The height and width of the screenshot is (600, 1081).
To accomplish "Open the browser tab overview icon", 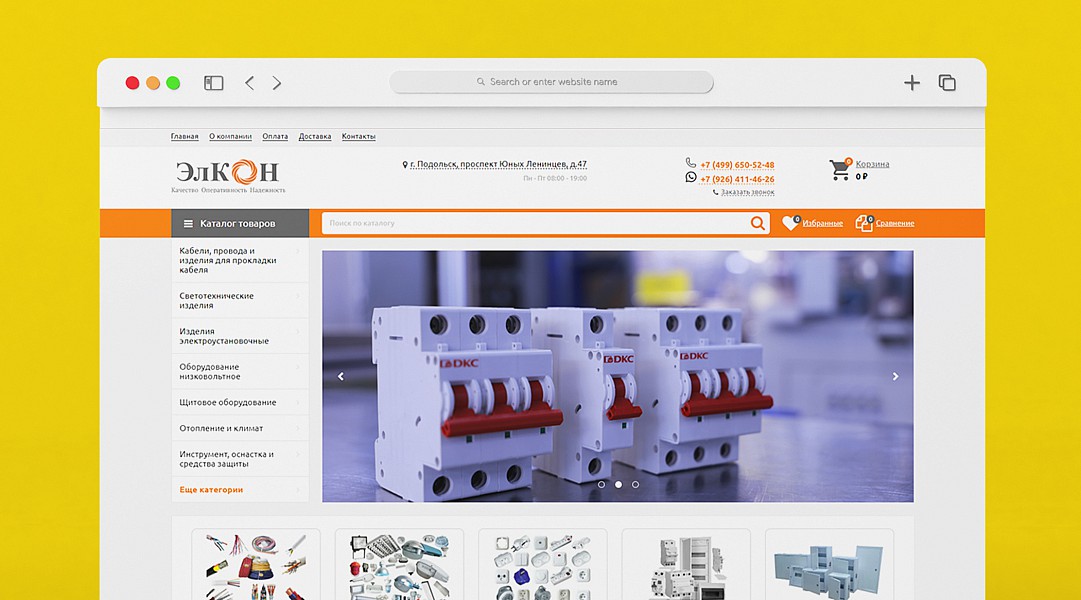I will pyautogui.click(x=947, y=83).
